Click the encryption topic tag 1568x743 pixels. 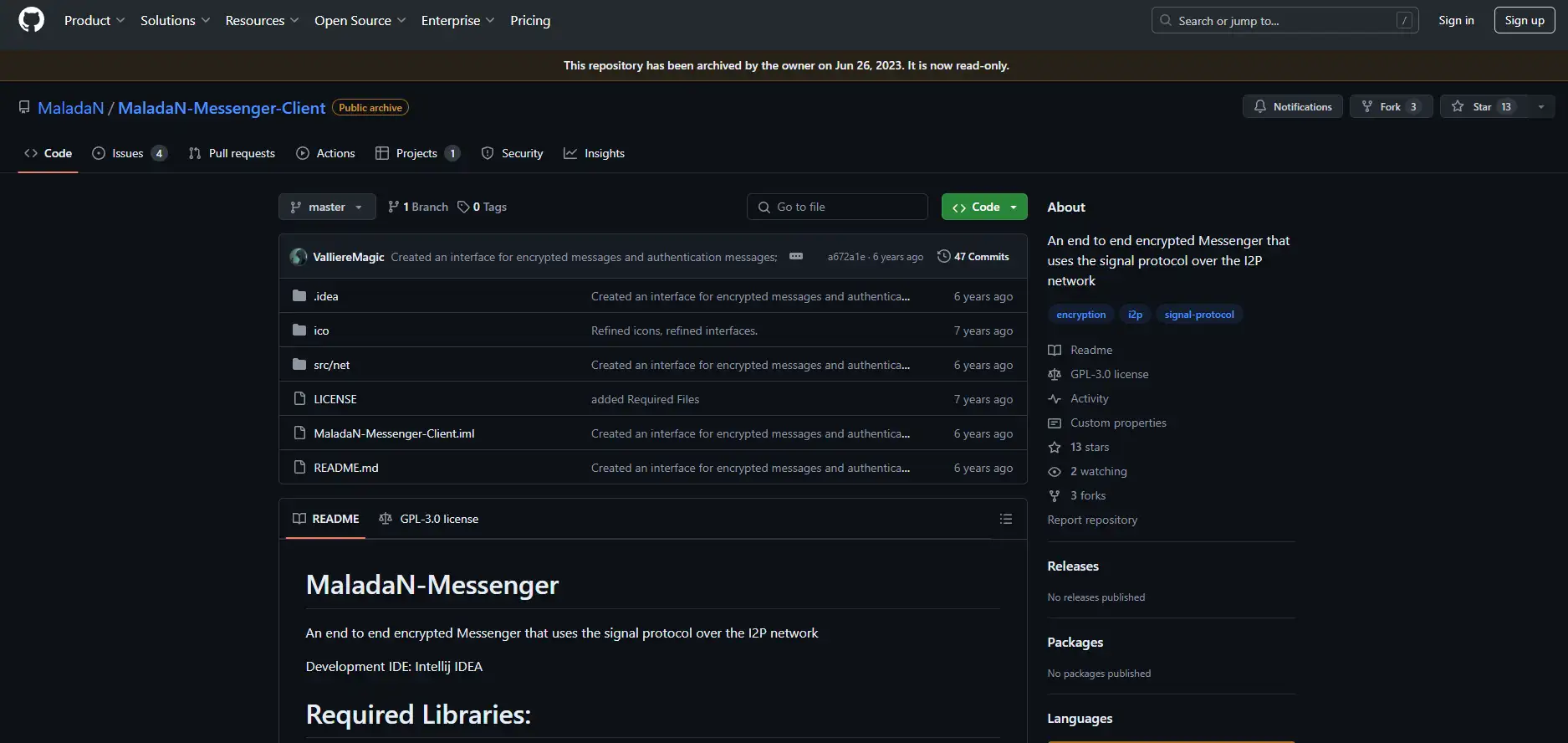pos(1080,315)
